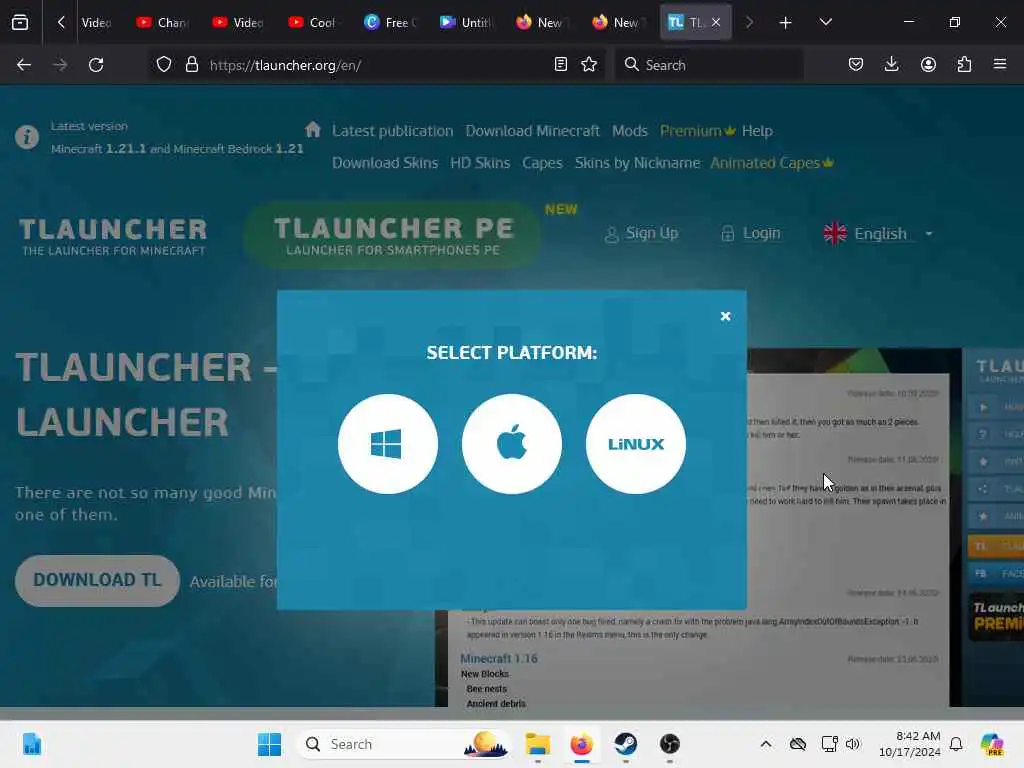Show hidden system tray icons chevron

coord(765,744)
